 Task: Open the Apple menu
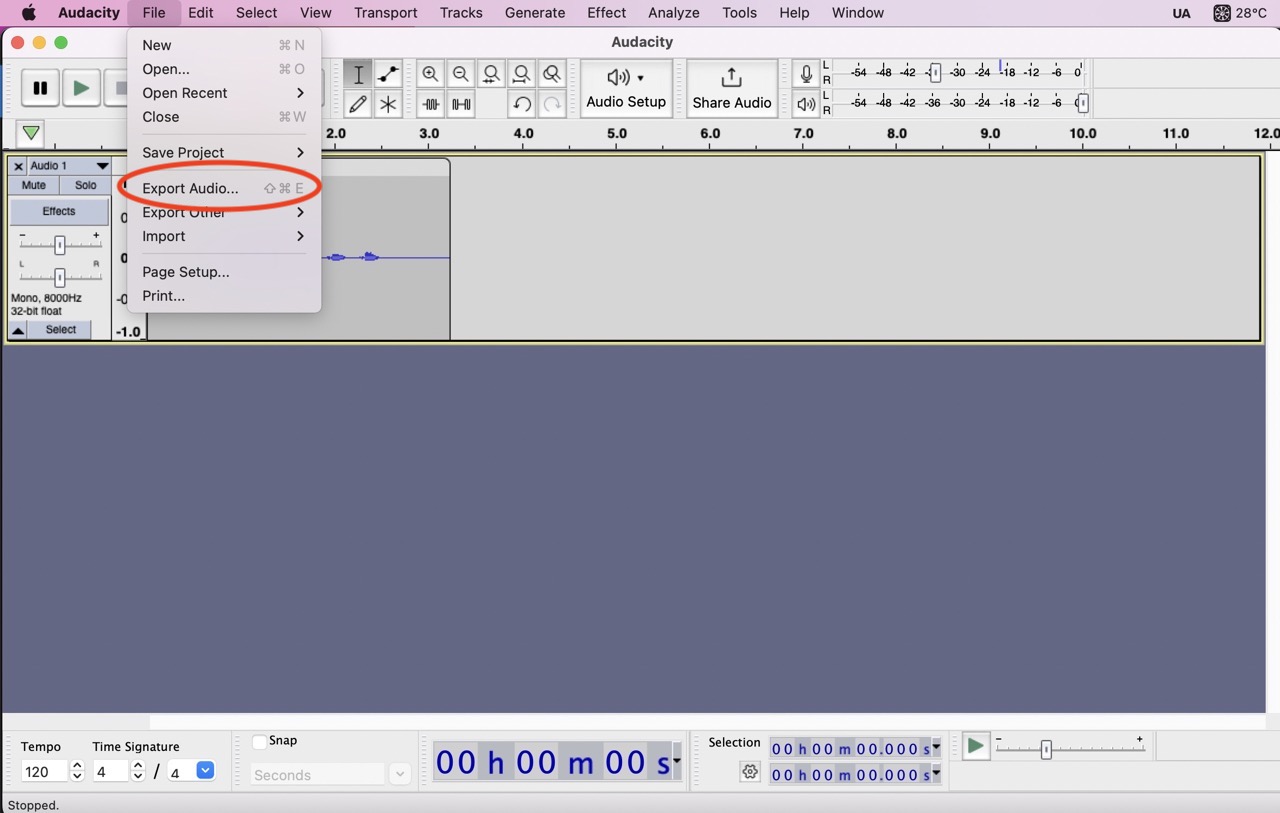pos(29,13)
